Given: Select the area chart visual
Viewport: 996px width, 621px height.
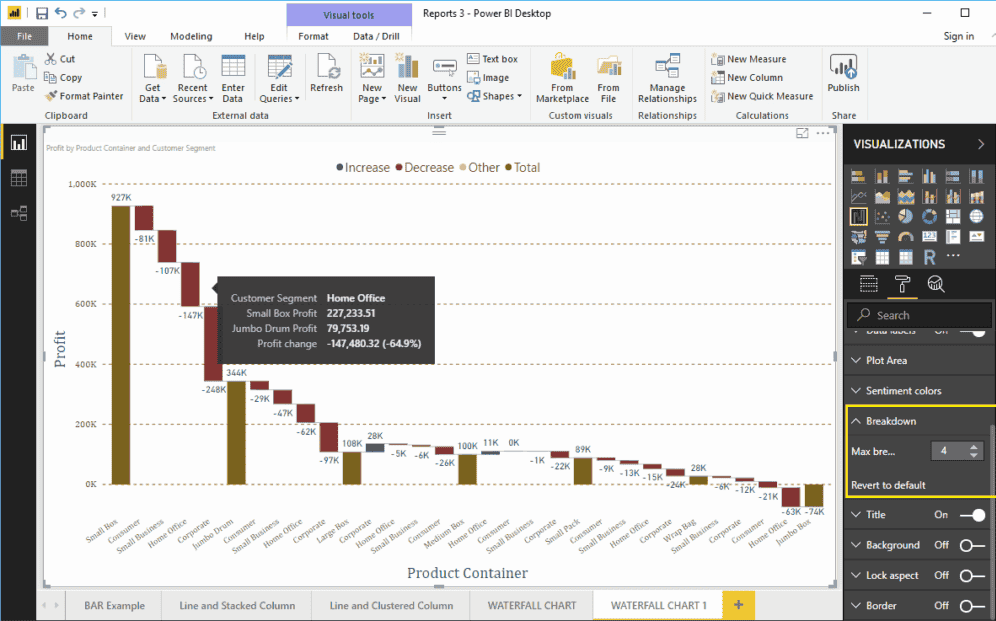Looking at the screenshot, I should click(x=882, y=197).
